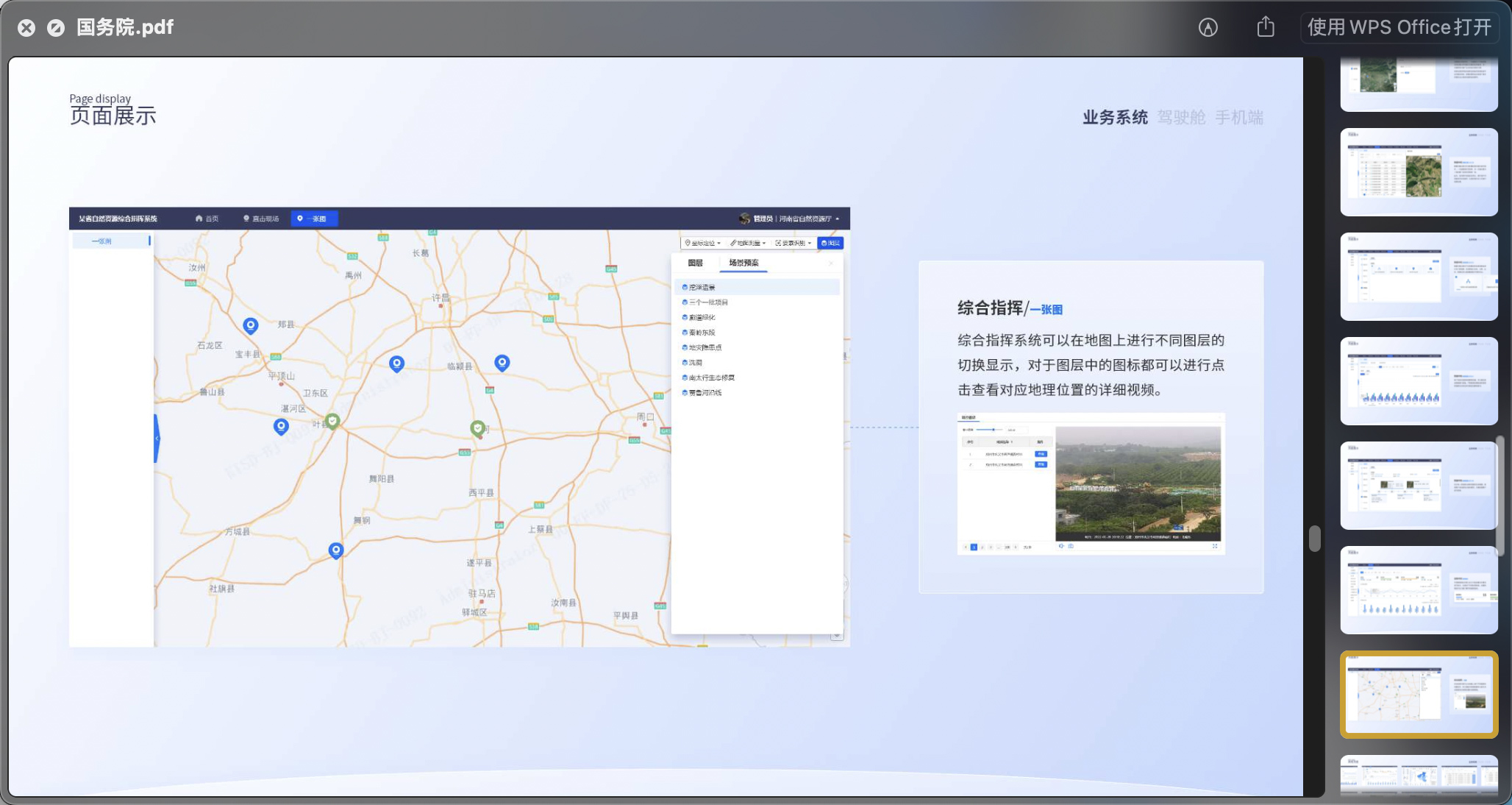
Task: Close the Quick Look preview window
Action: pos(26,28)
